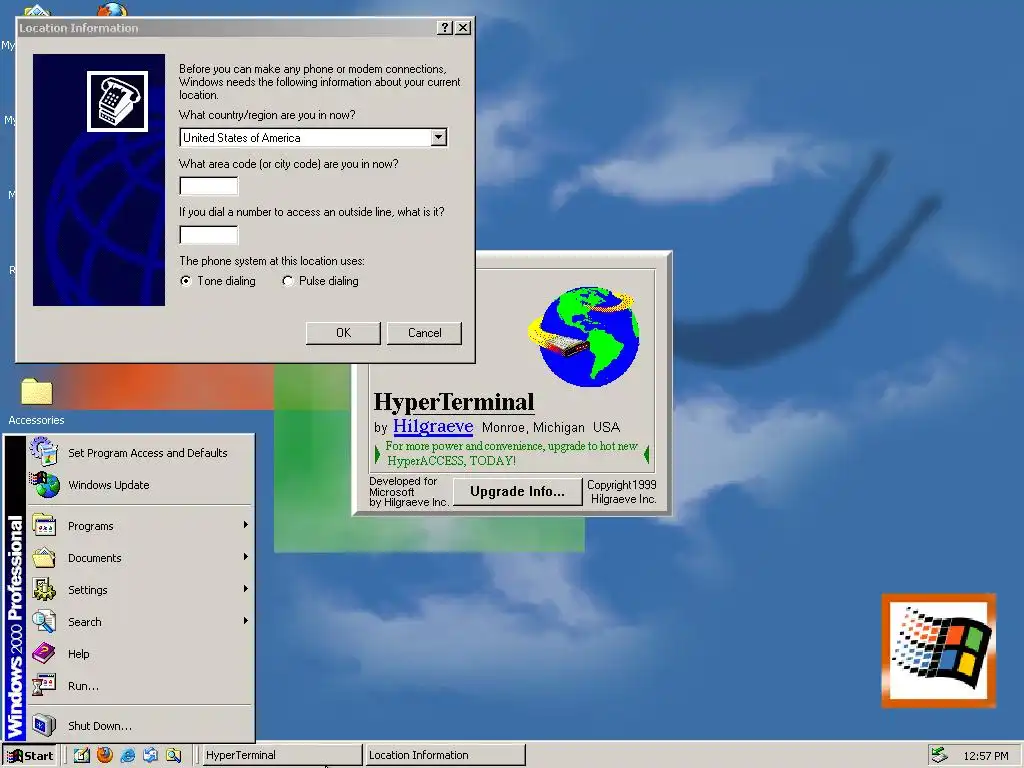Click the fourth quick launch sync icon
This screenshot has width=1024, height=768.
click(151, 756)
